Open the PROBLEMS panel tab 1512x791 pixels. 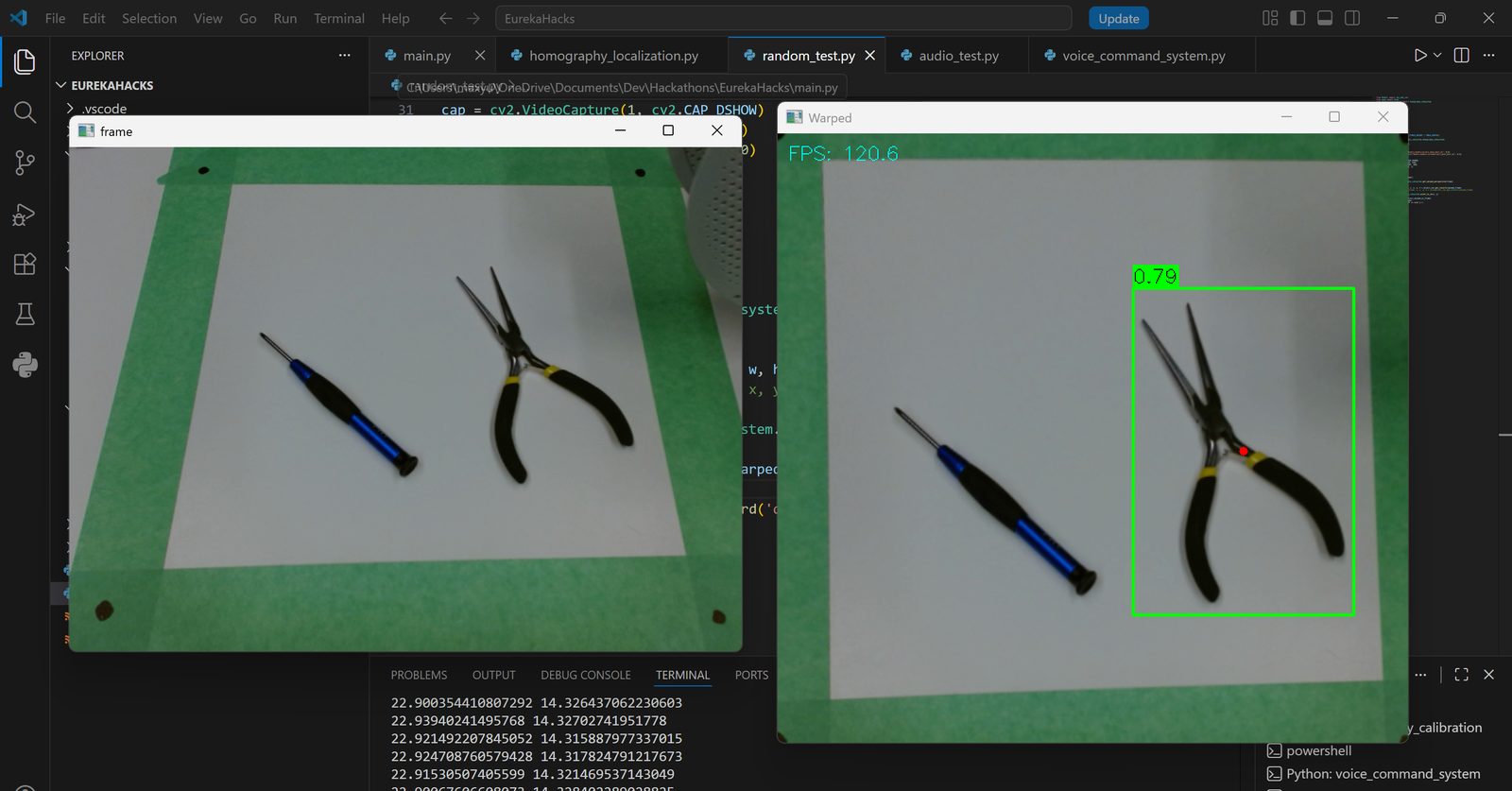pyautogui.click(x=419, y=675)
